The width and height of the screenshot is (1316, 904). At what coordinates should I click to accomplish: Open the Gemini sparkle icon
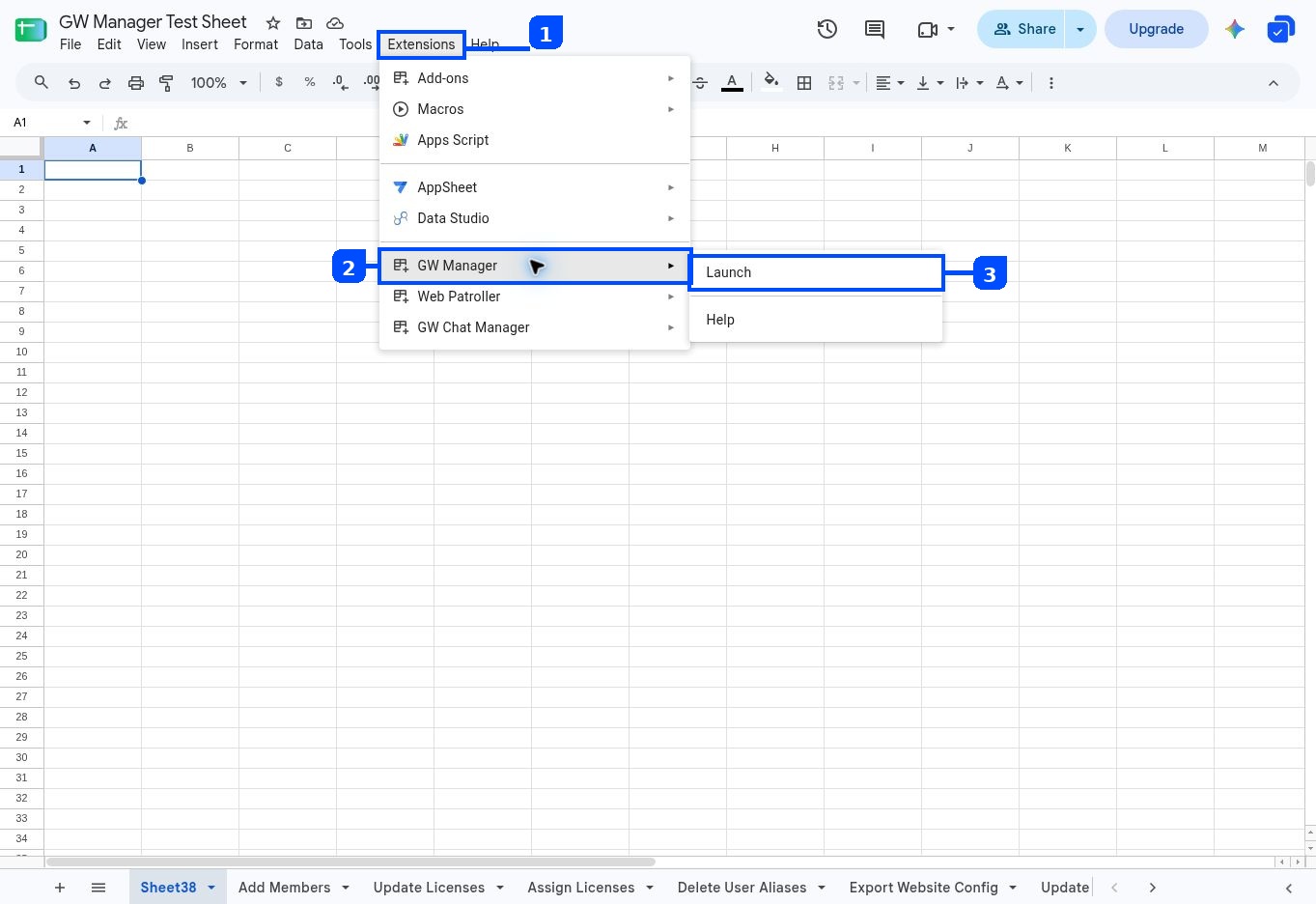1235,29
